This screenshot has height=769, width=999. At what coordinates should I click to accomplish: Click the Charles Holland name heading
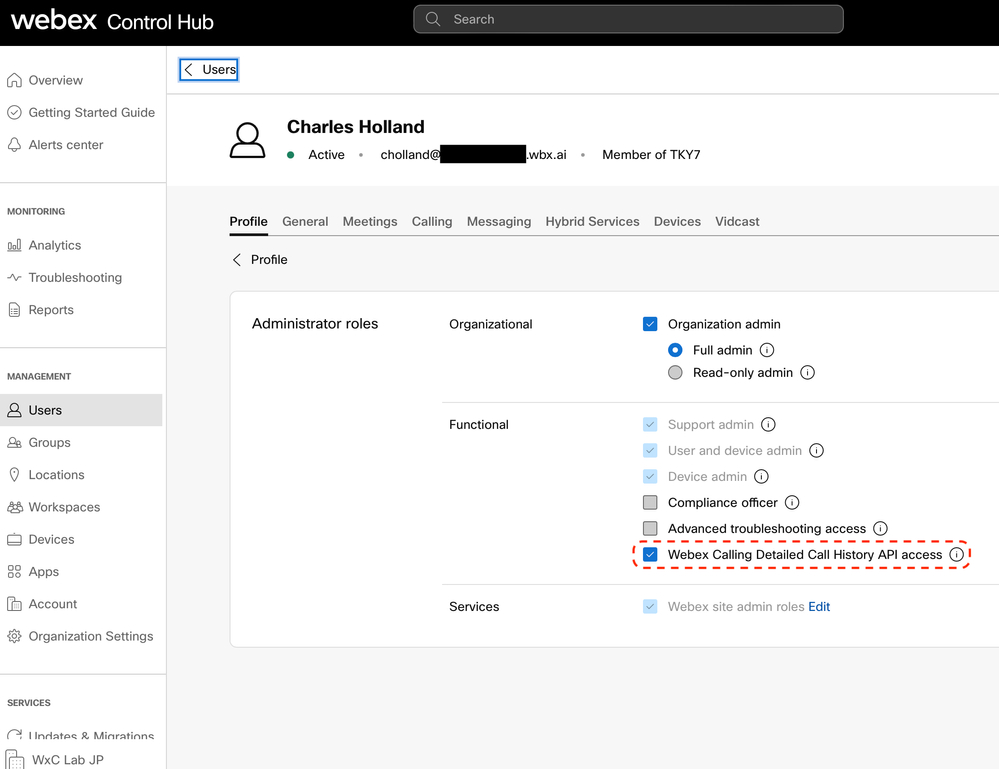pyautogui.click(x=356, y=127)
